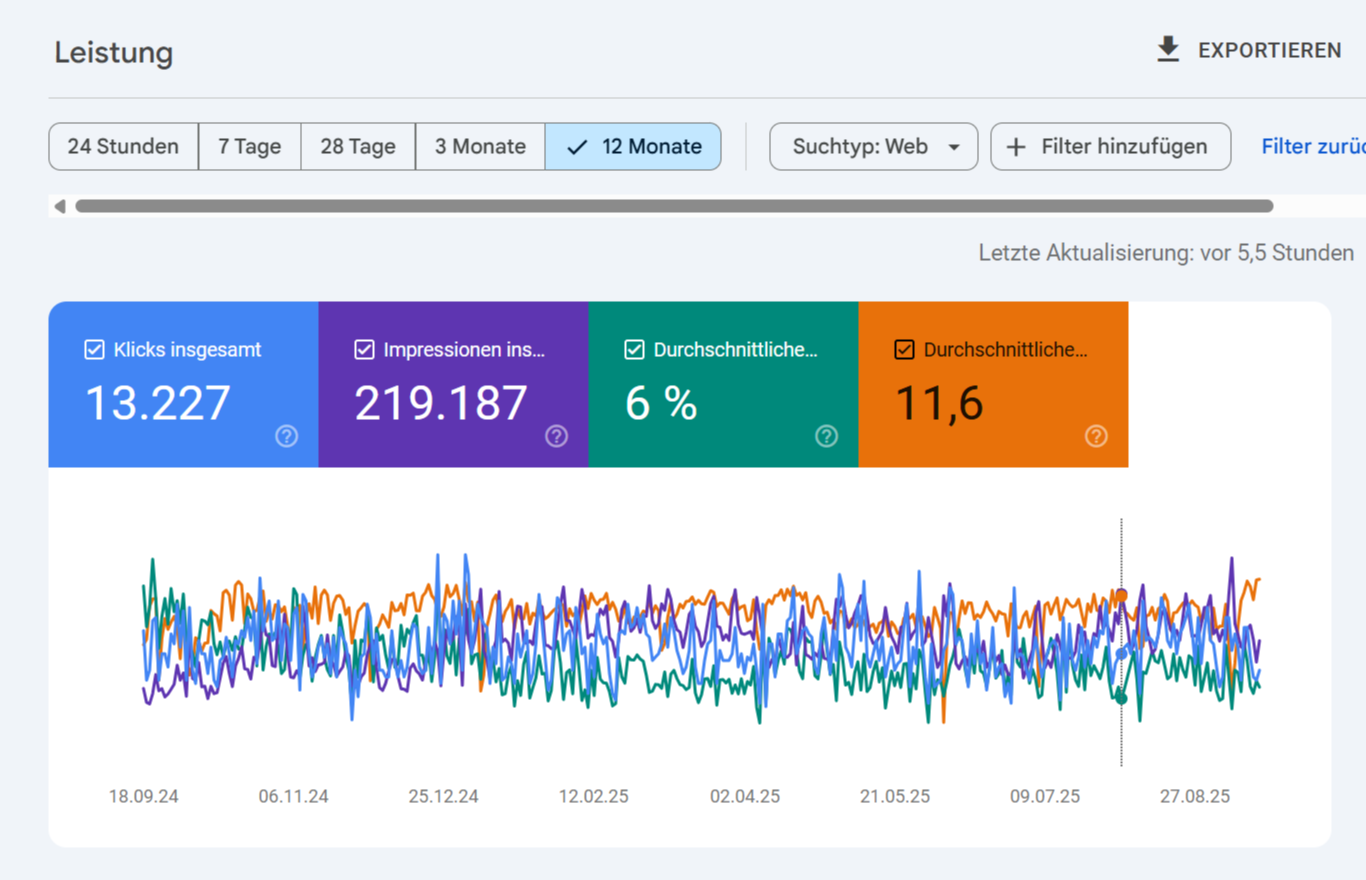Click the plus icon in Filter hinzufügen

pos(1016,147)
